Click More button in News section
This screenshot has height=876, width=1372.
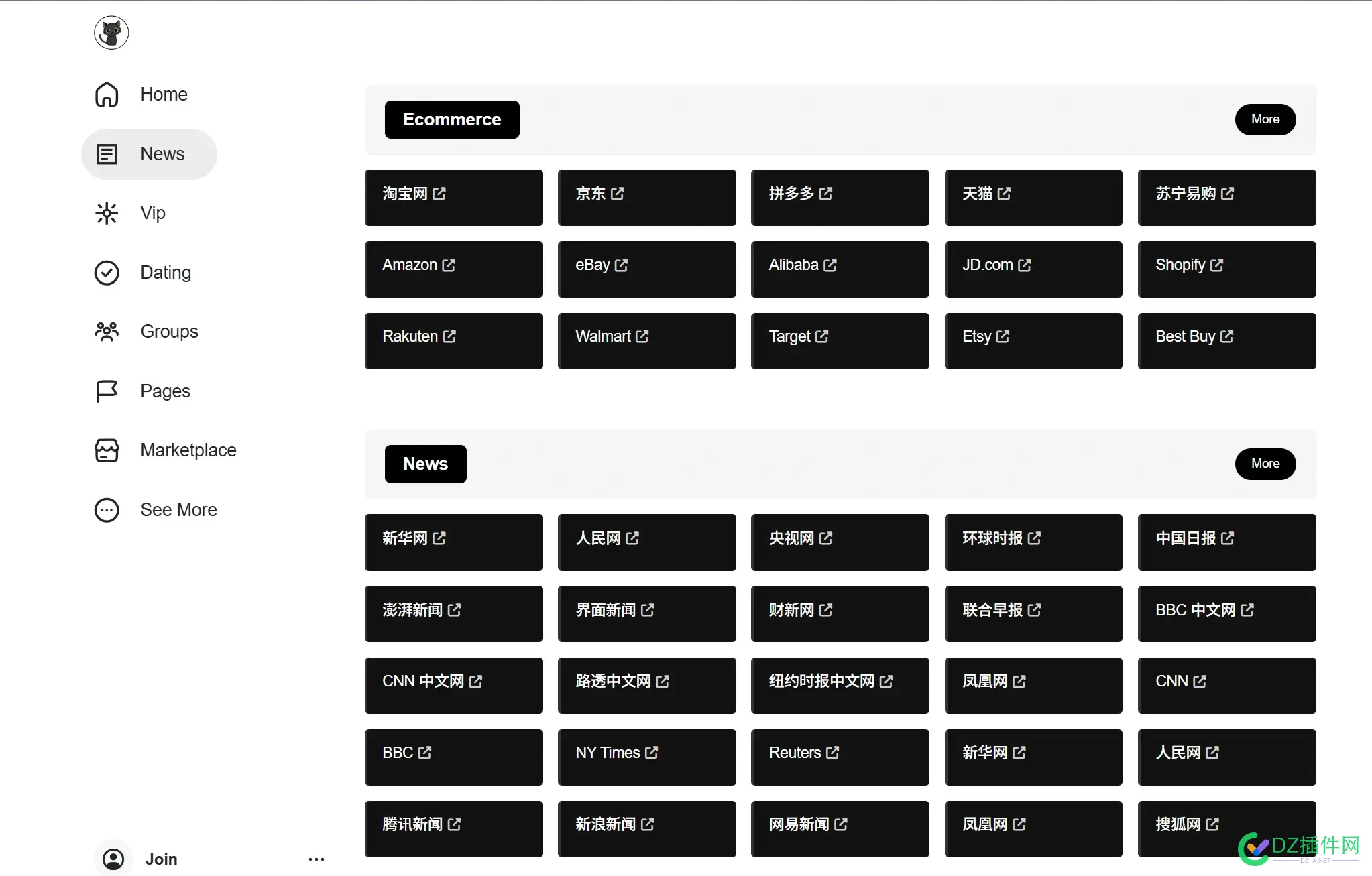coord(1265,464)
